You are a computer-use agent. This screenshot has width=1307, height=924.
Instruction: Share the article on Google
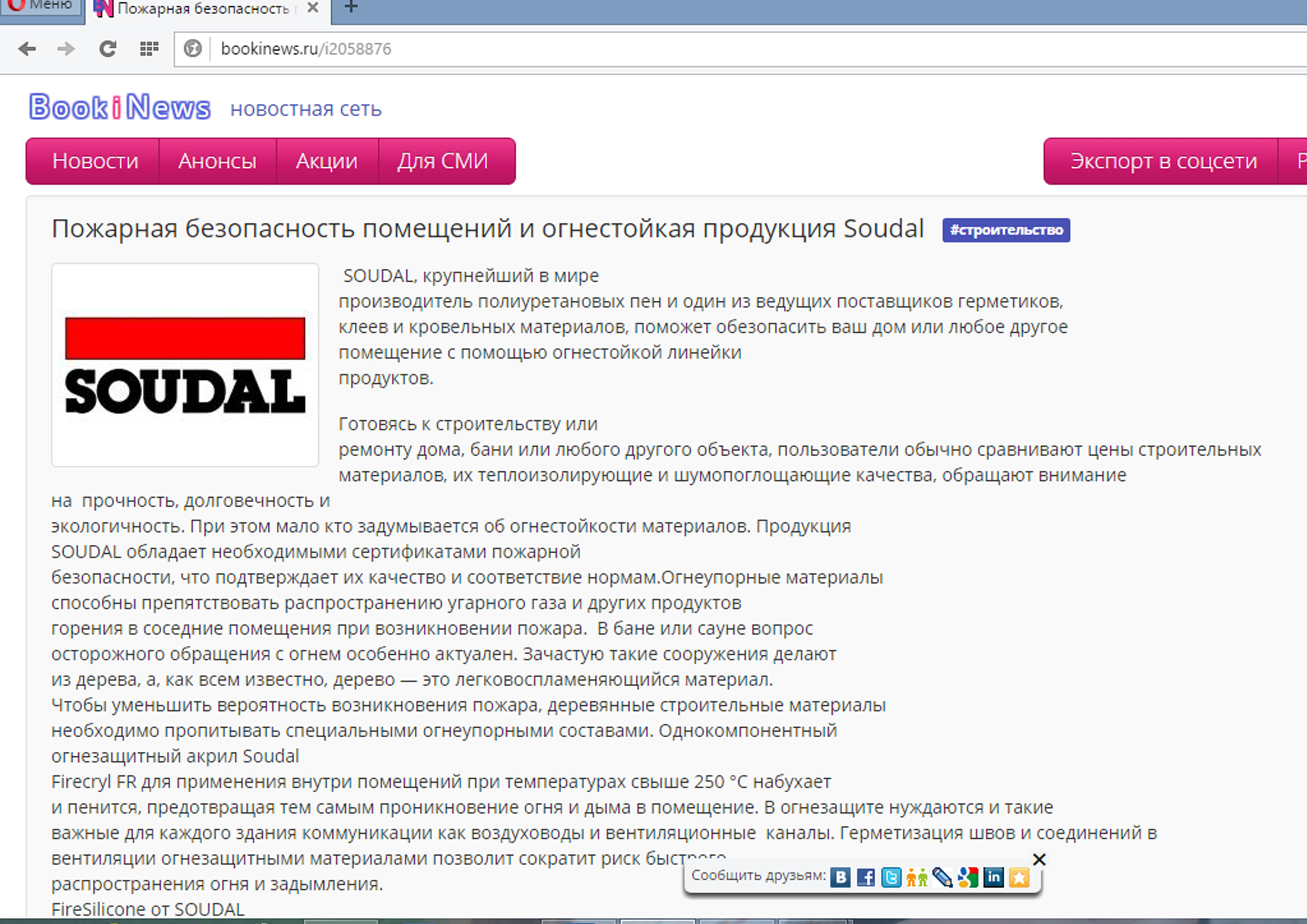pos(968,877)
